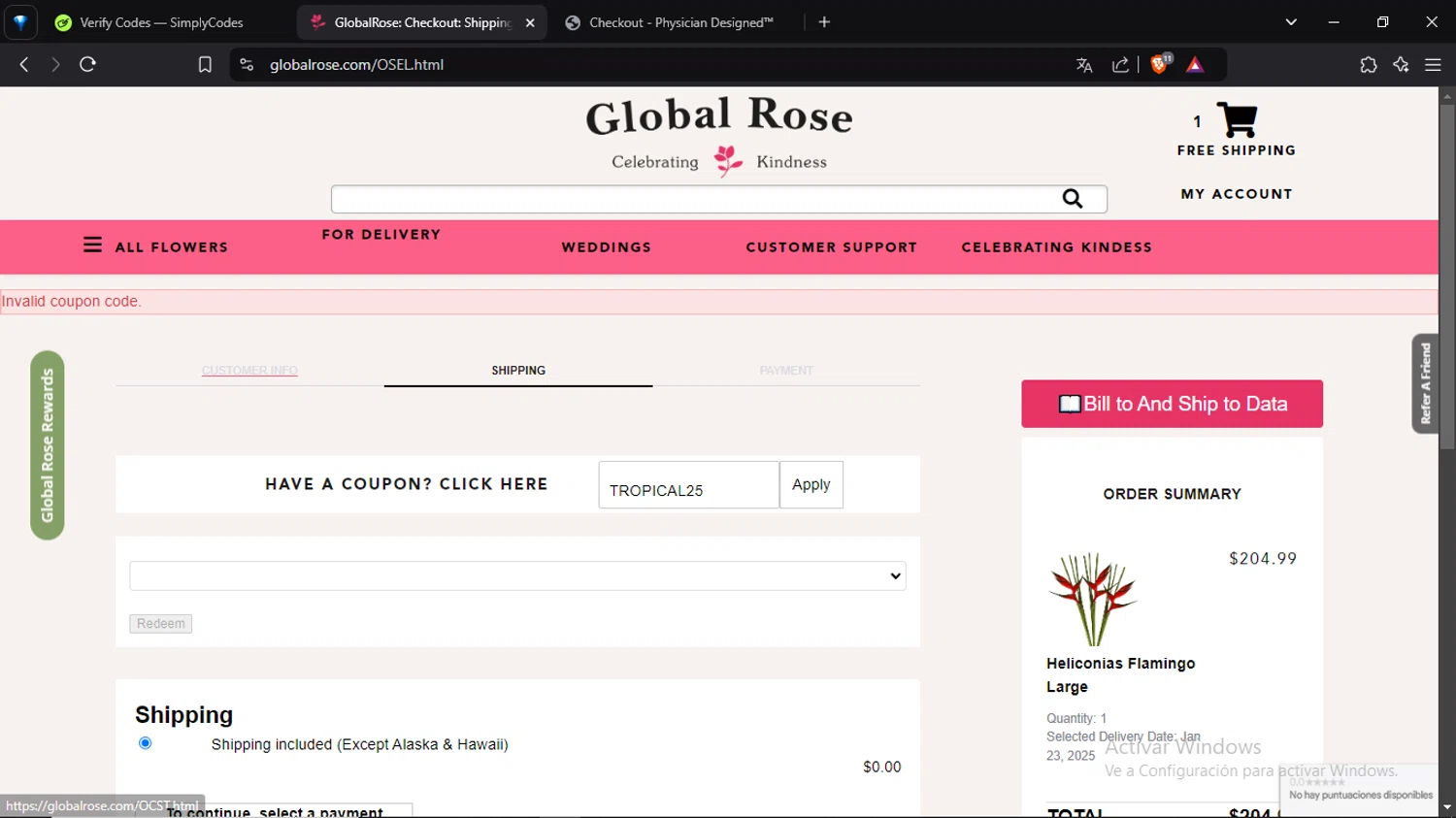The width and height of the screenshot is (1456, 818).
Task: Click the Redeem button
Action: [161, 624]
